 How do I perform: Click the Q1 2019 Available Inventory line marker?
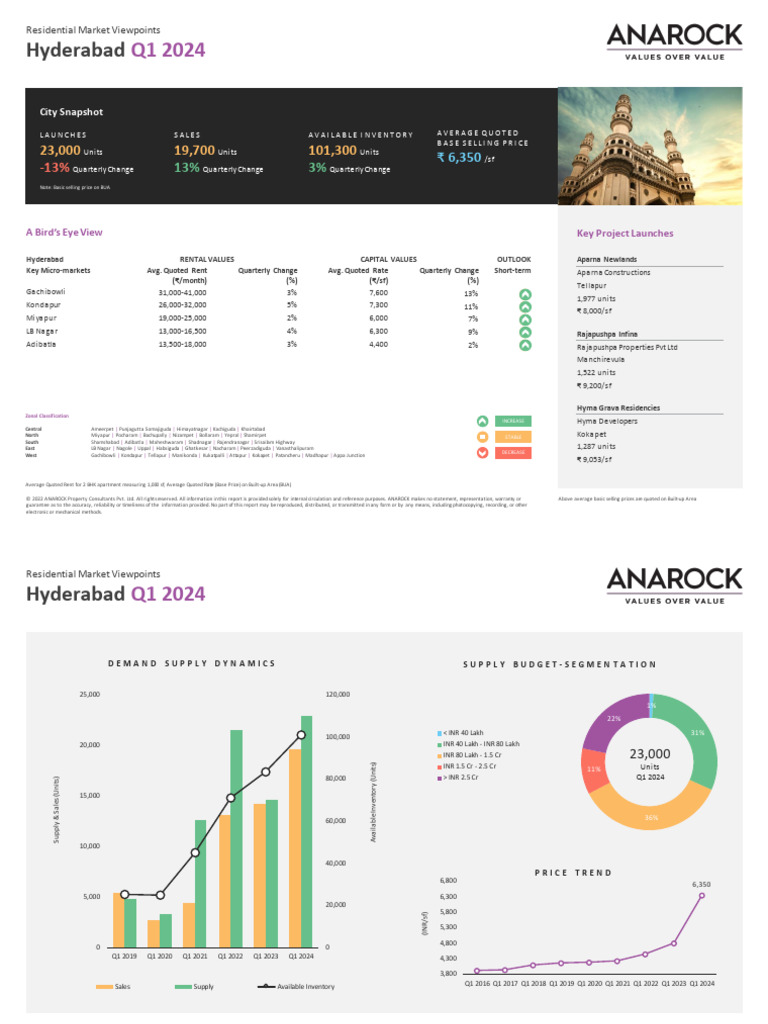125,895
